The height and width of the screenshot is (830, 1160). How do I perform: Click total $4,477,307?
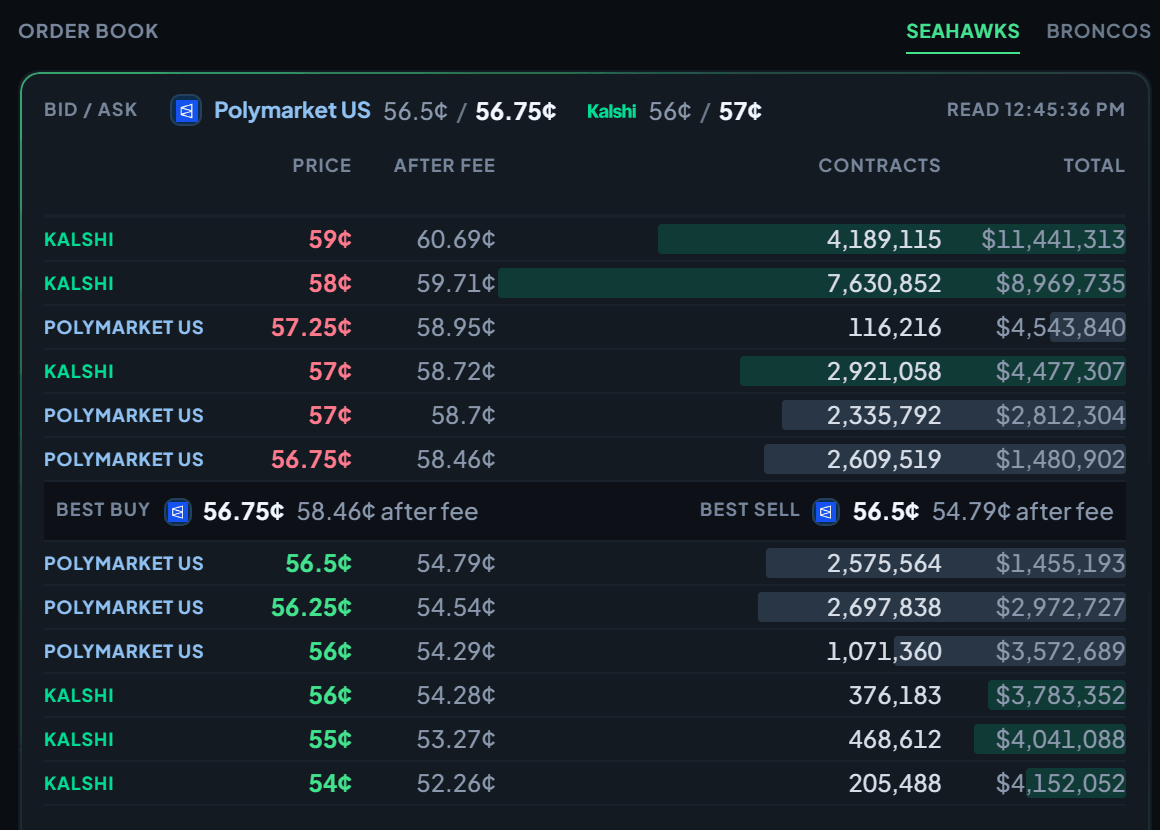[1060, 371]
